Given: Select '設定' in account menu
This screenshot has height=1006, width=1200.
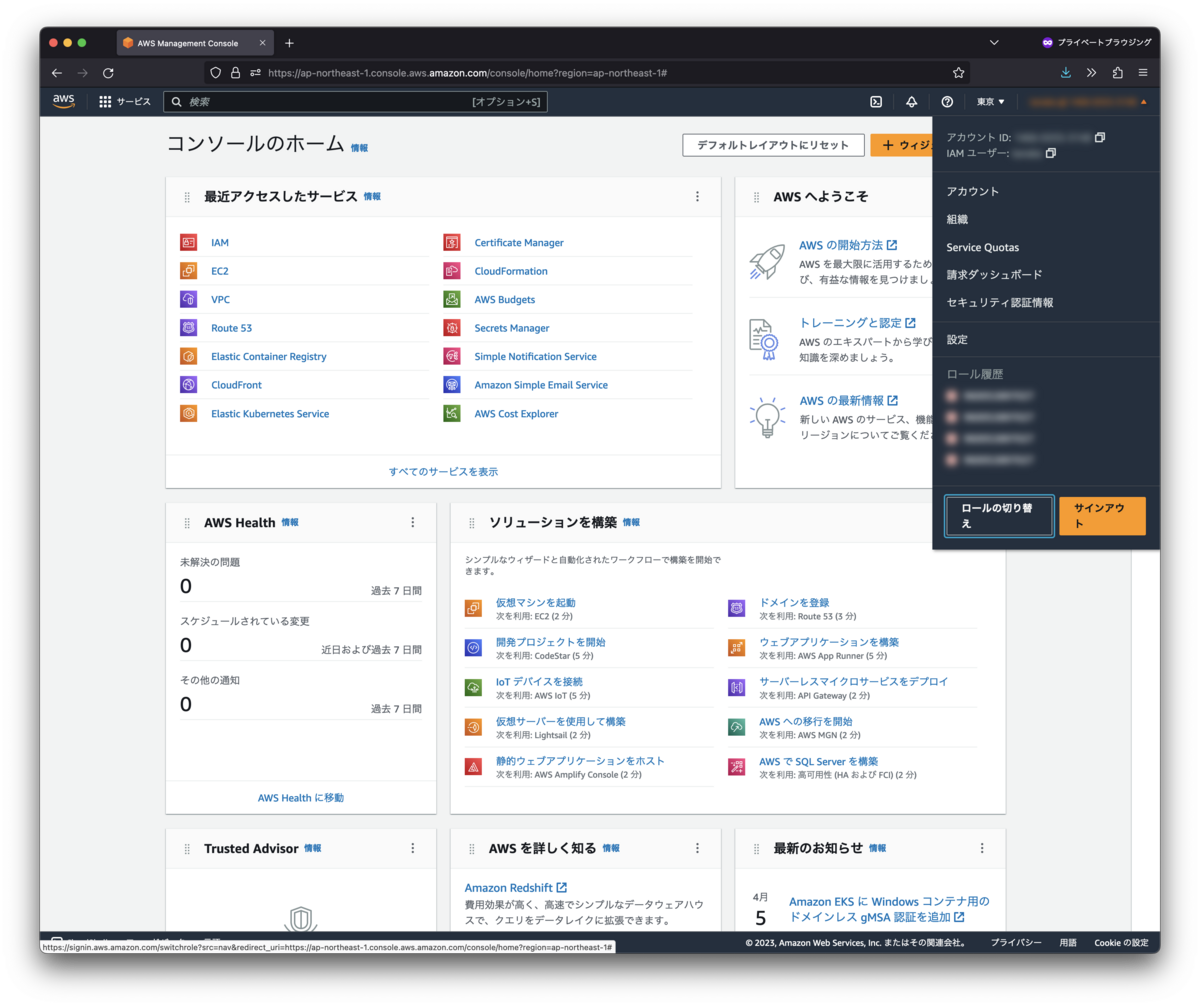Looking at the screenshot, I should tap(957, 340).
